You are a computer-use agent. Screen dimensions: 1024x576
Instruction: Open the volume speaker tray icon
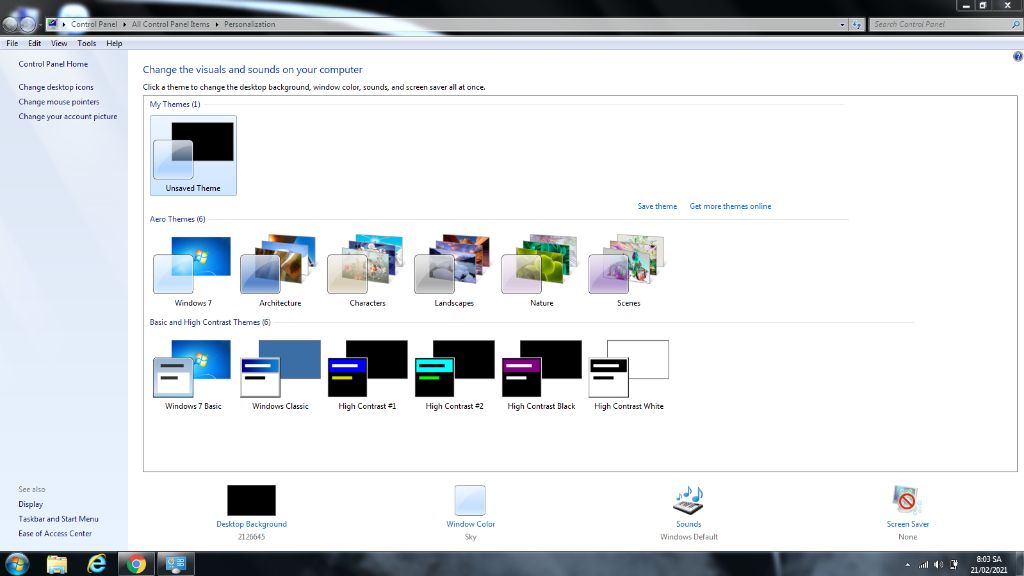(x=938, y=565)
